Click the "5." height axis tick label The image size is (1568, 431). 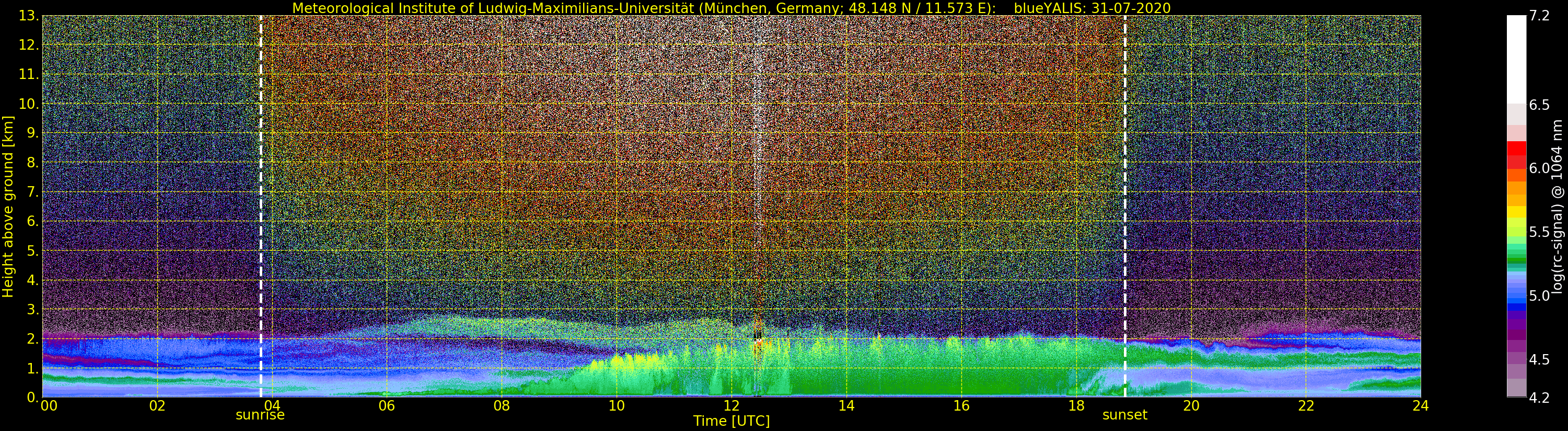(32, 251)
